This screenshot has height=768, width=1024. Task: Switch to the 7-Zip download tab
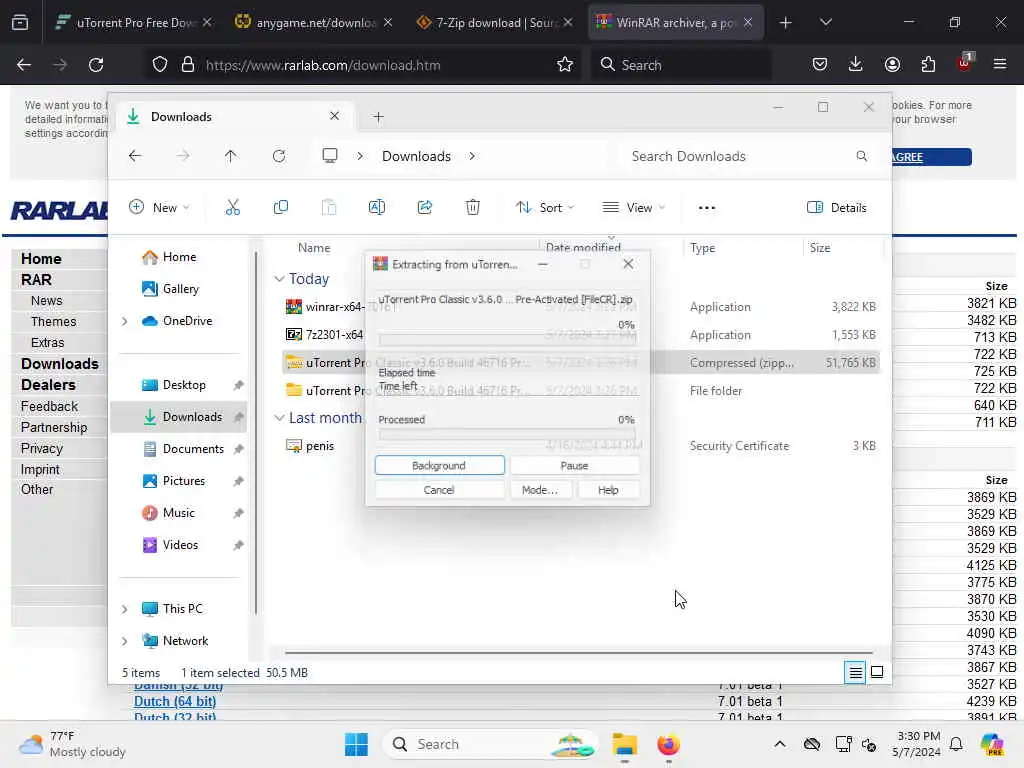494,22
